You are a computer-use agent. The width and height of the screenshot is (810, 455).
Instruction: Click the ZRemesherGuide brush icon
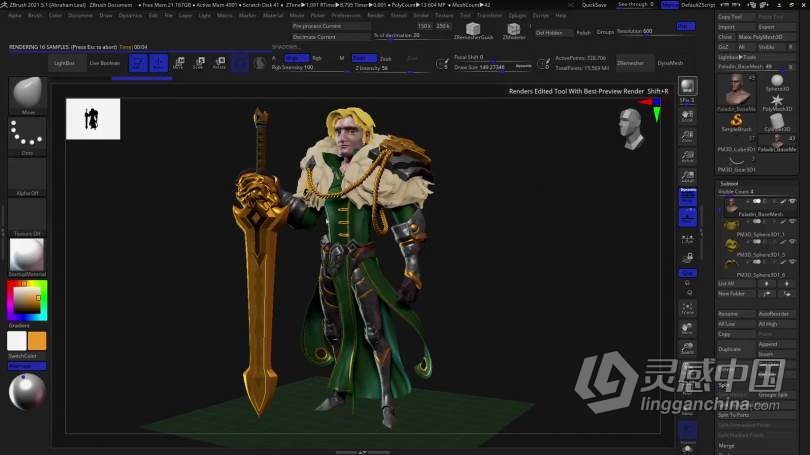coord(473,31)
